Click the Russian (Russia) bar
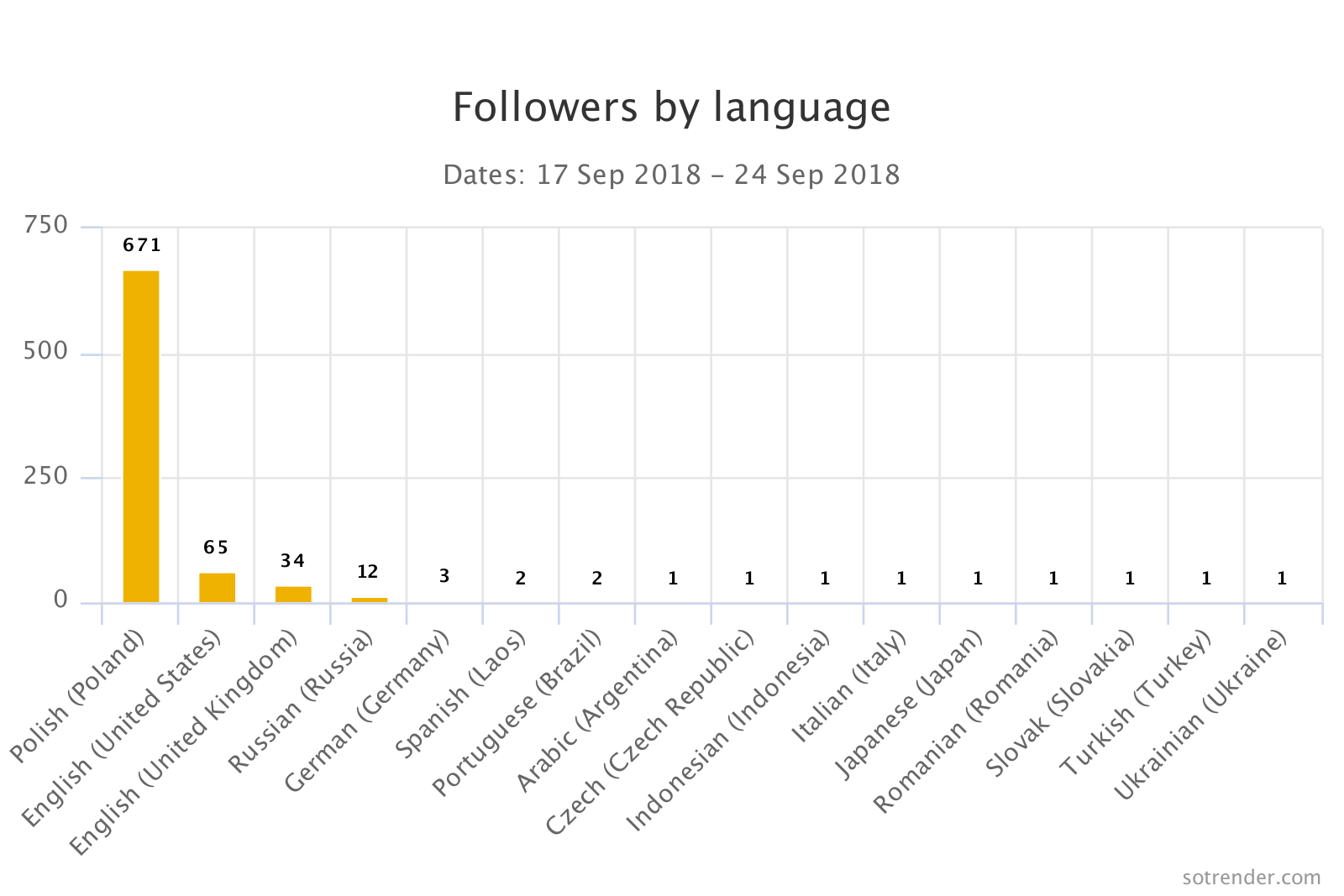The image size is (1344, 896). coord(369,600)
